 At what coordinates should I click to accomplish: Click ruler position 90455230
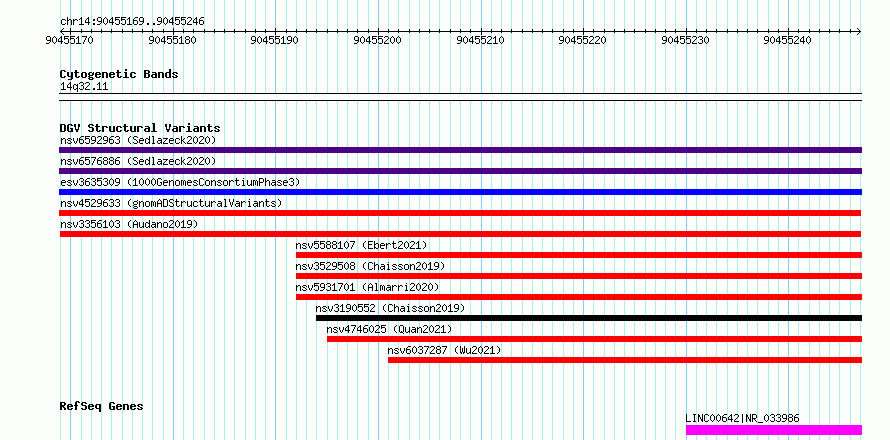(686, 40)
